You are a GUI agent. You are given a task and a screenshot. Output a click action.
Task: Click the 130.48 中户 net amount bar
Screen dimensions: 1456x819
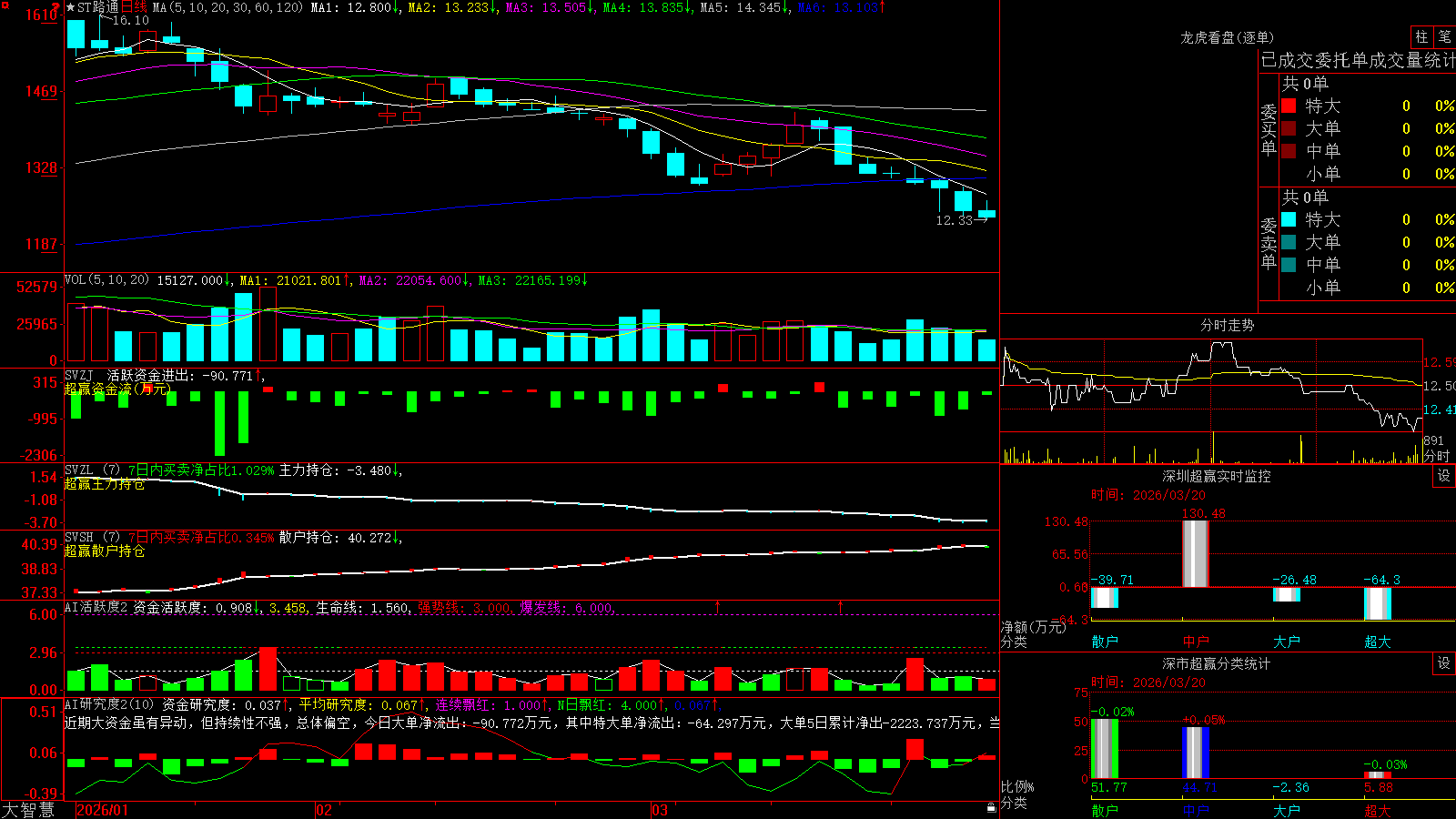tap(1196, 554)
